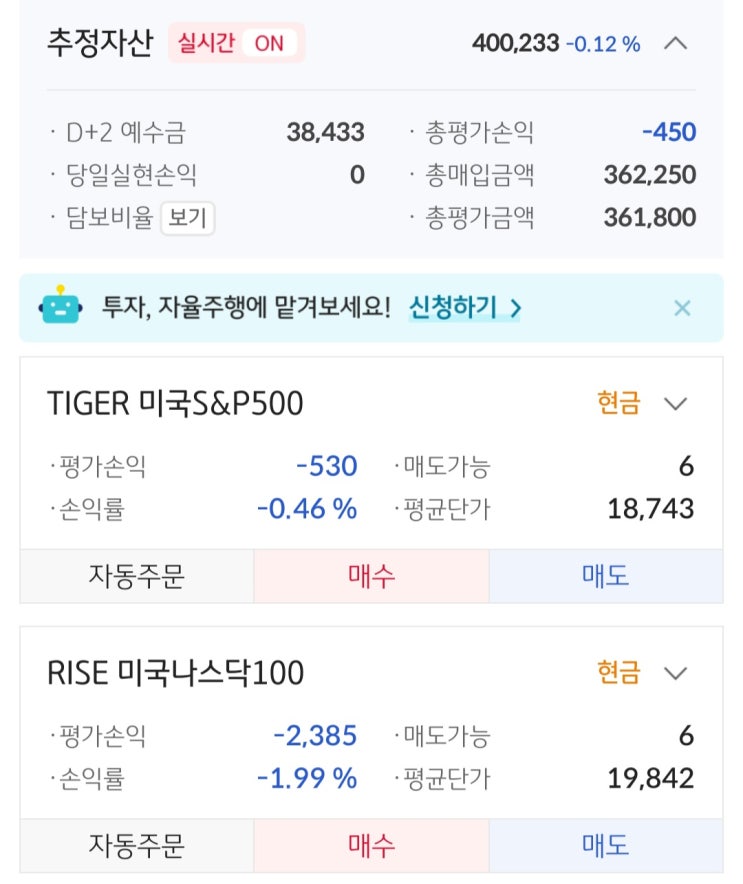Image resolution: width=743 pixels, height=884 pixels.
Task: Click 현금 label on TIGER 미국S&P500
Action: (x=618, y=404)
